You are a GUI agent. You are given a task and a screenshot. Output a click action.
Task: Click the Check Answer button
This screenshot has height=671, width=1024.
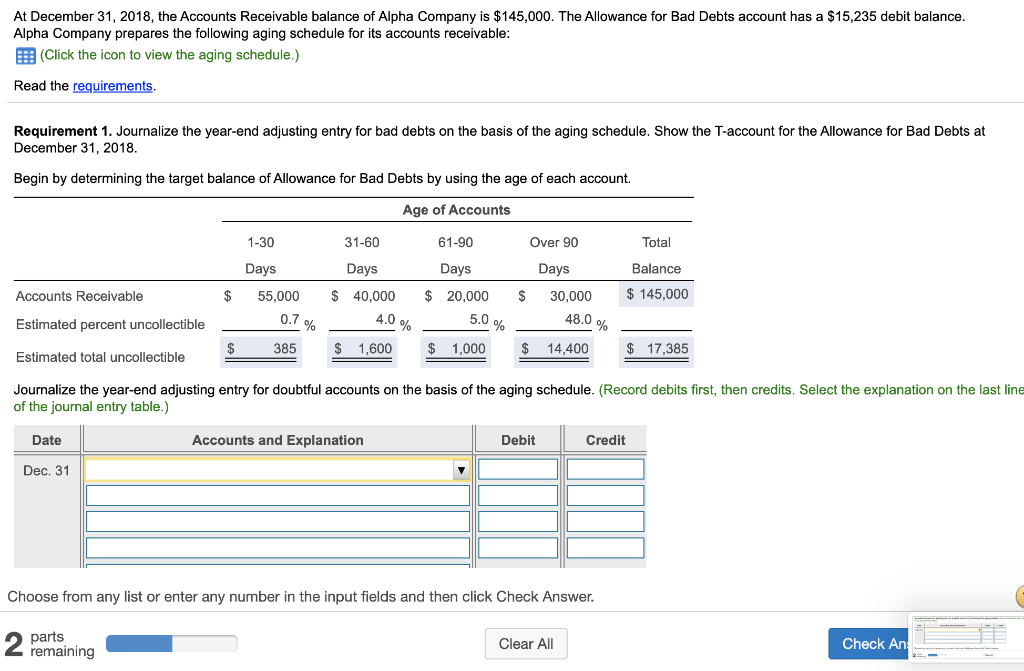click(869, 644)
